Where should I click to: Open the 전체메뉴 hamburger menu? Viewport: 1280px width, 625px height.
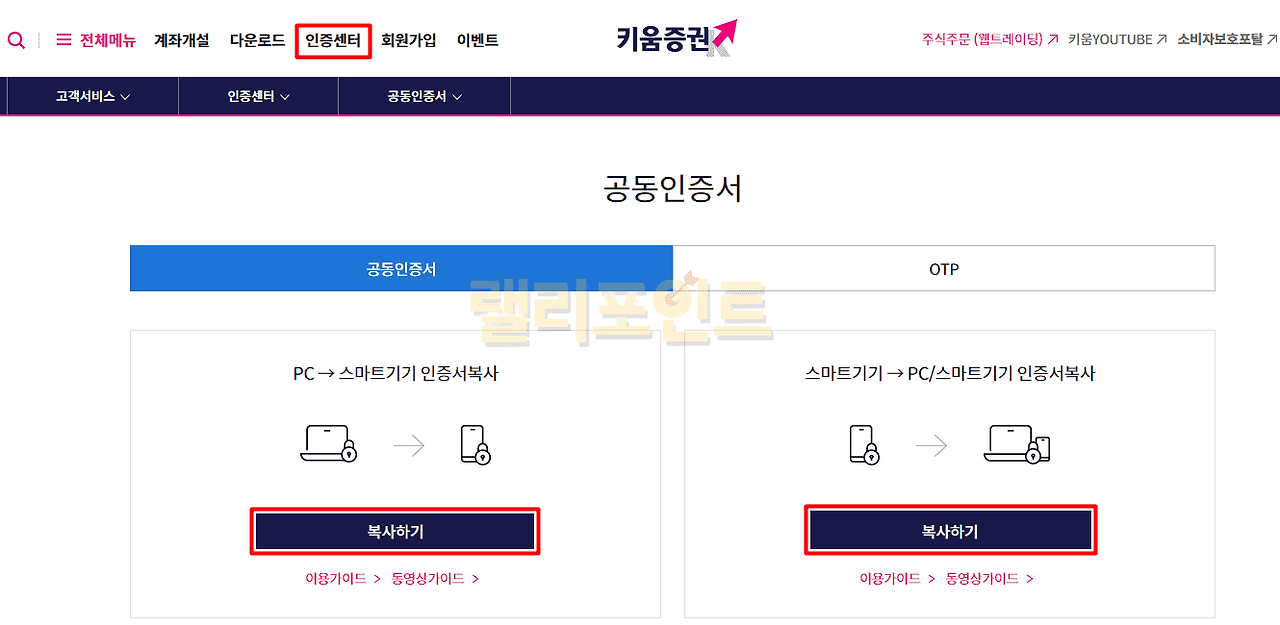pos(95,41)
